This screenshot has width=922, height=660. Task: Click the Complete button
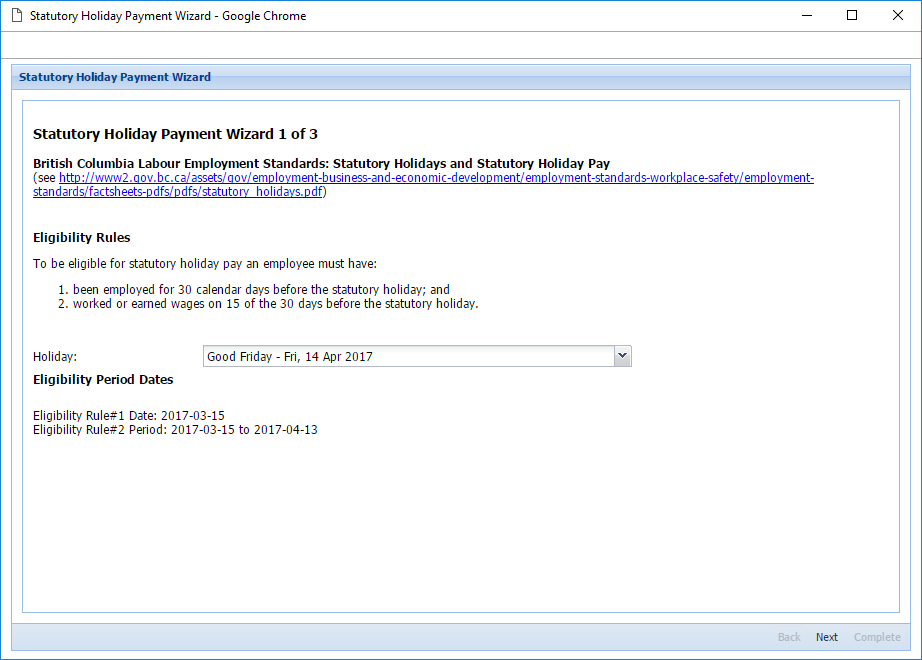coord(877,637)
